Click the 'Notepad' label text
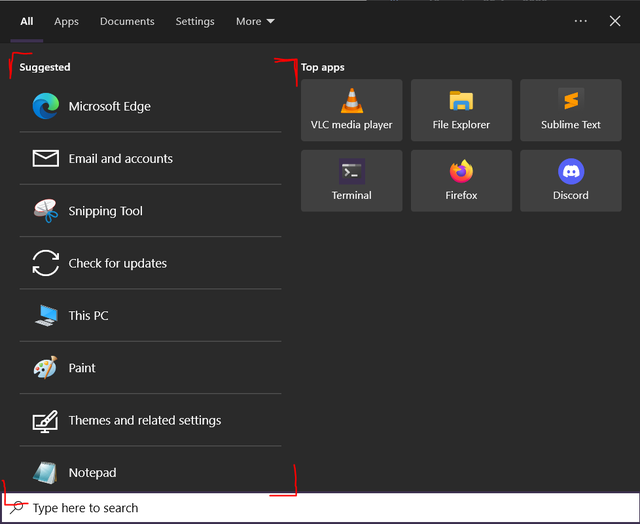The height and width of the screenshot is (524, 640). [x=92, y=473]
